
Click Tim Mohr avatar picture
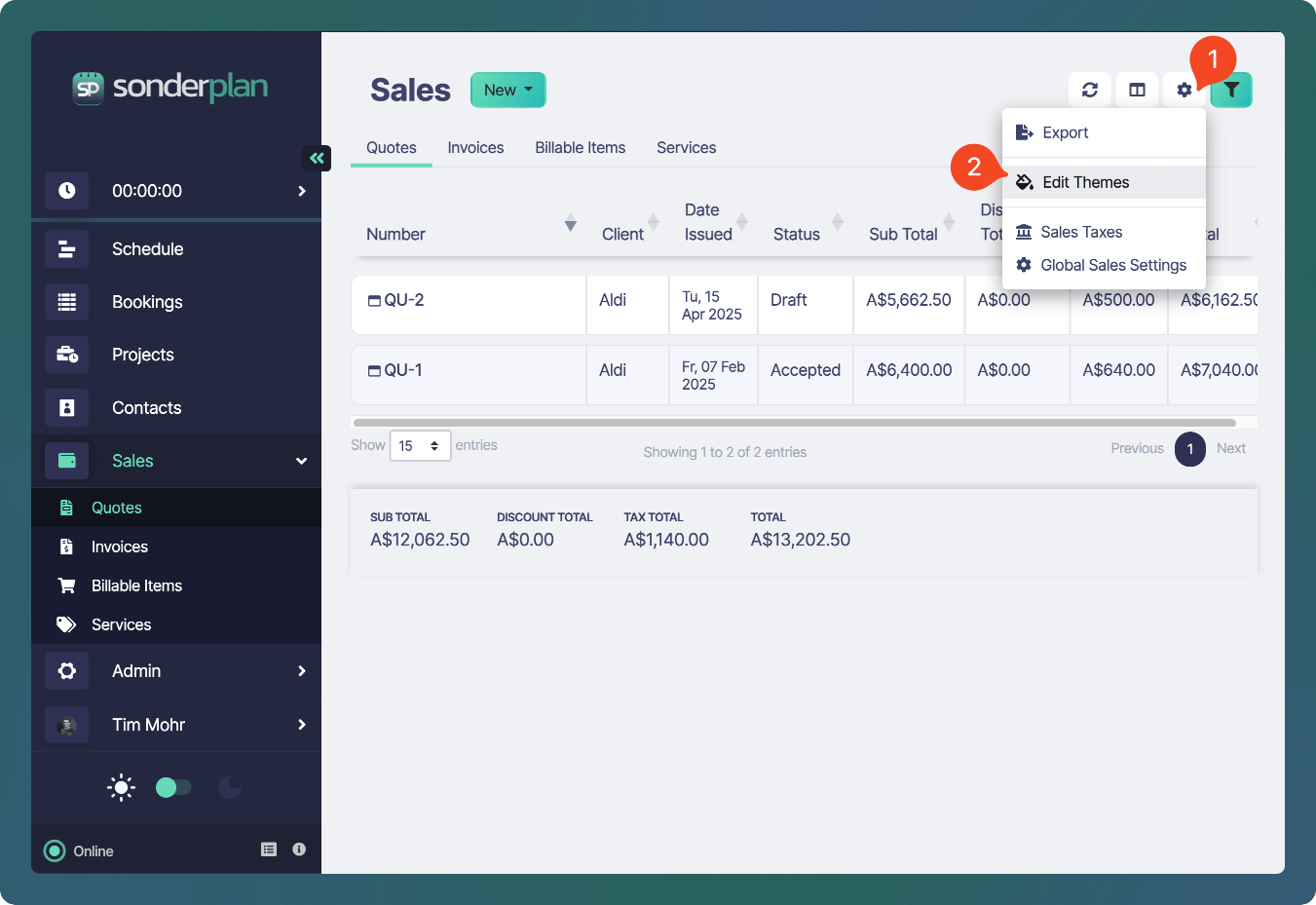click(67, 725)
